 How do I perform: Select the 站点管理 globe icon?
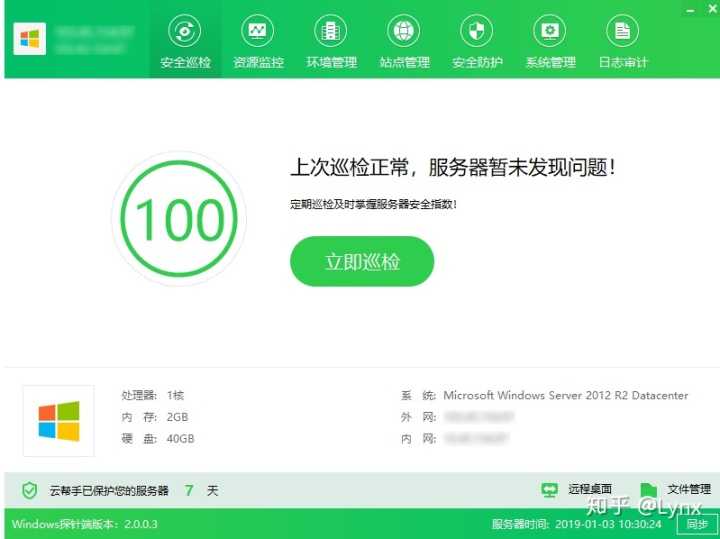tap(404, 31)
